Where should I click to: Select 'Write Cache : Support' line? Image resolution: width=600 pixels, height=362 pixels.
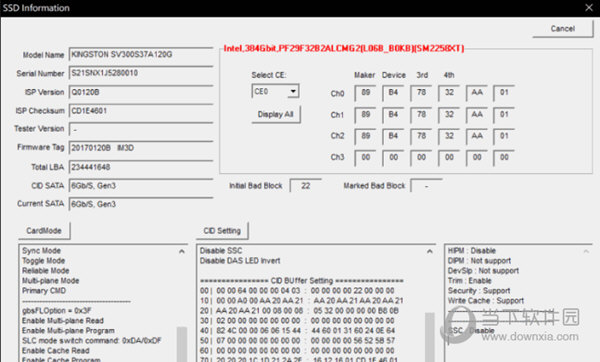tap(486, 300)
